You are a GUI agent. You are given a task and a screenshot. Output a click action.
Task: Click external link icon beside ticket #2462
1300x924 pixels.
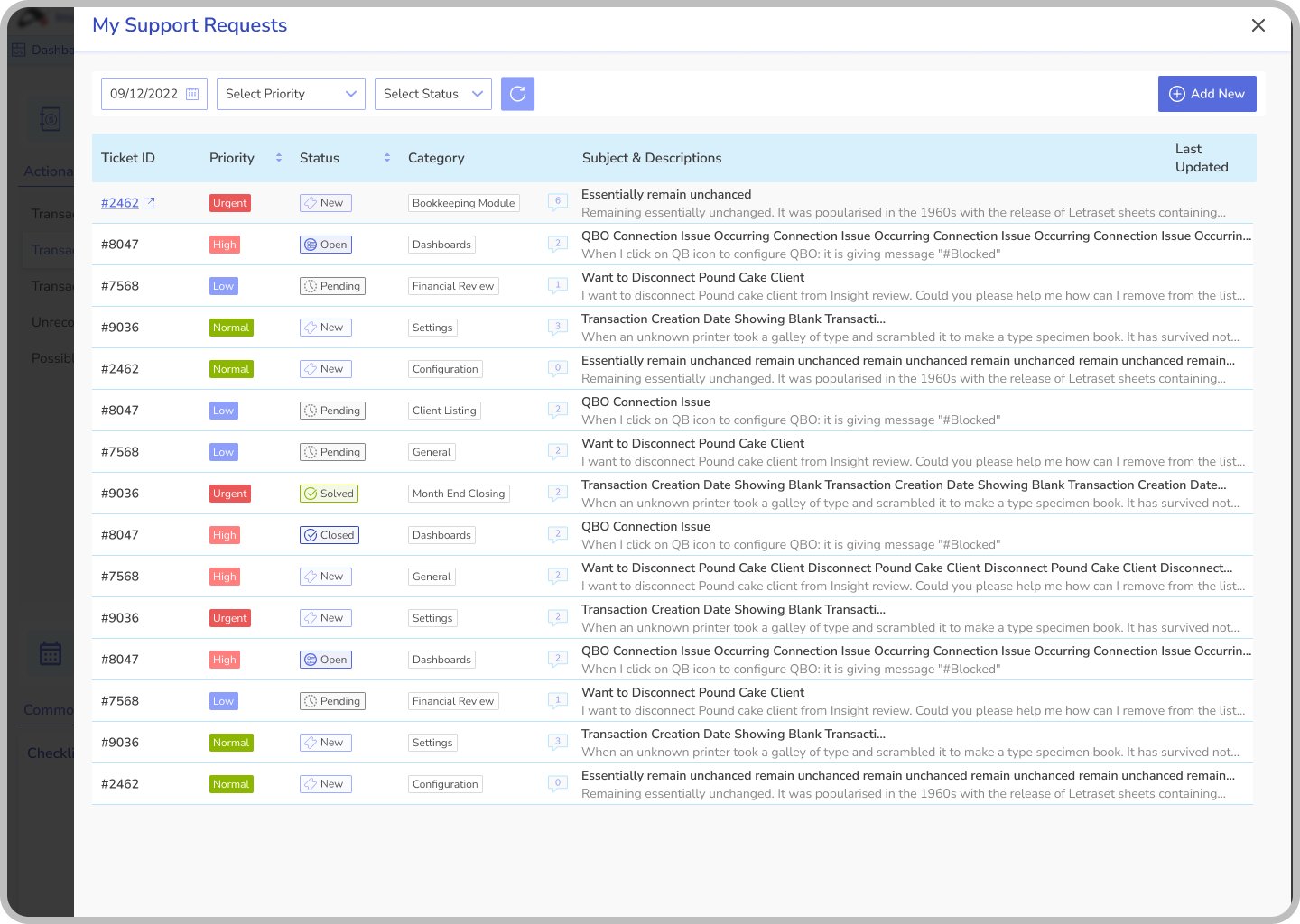pyautogui.click(x=150, y=203)
